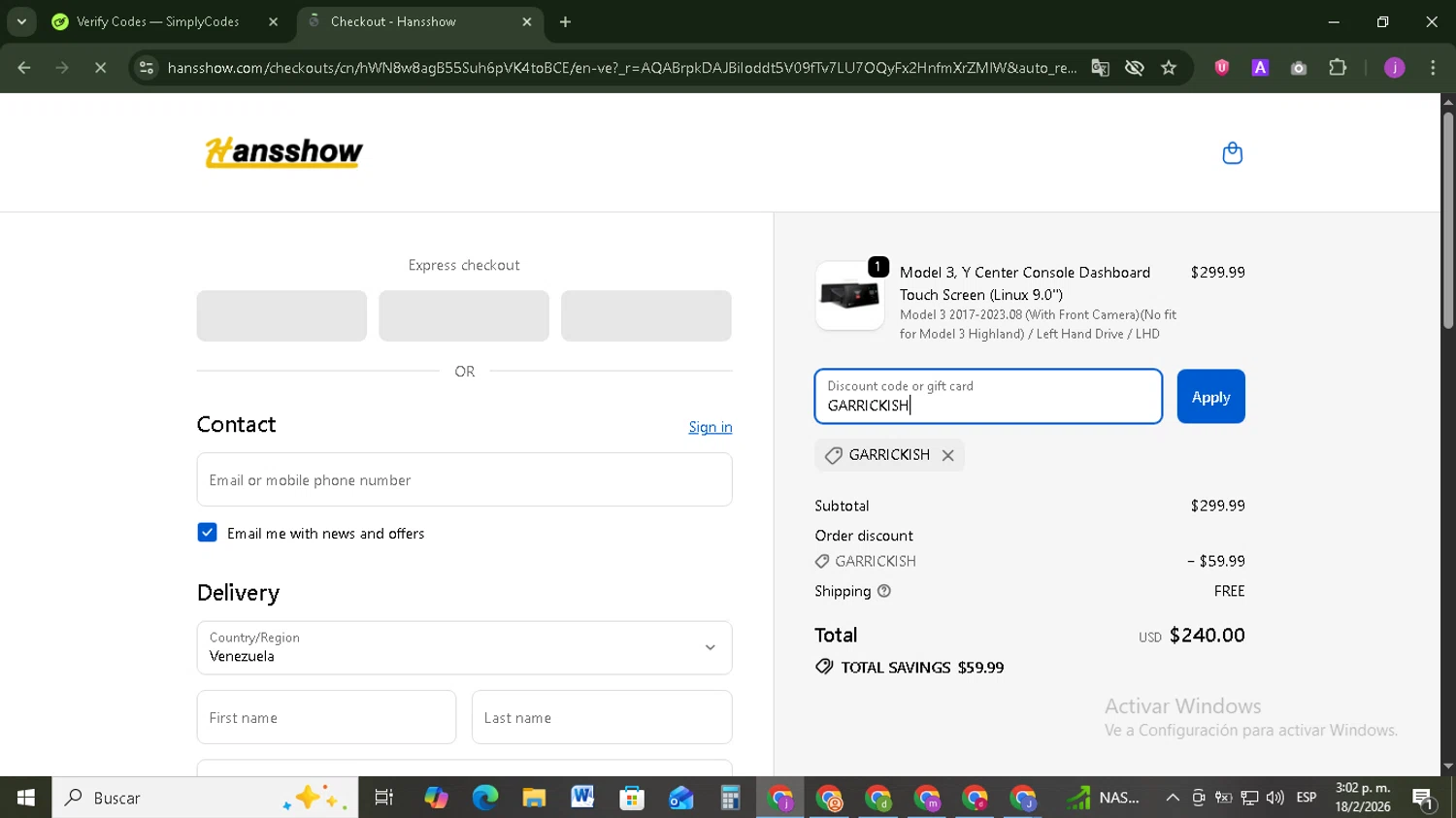Open the Chrome three-dot menu
1456x818 pixels.
tap(1433, 68)
